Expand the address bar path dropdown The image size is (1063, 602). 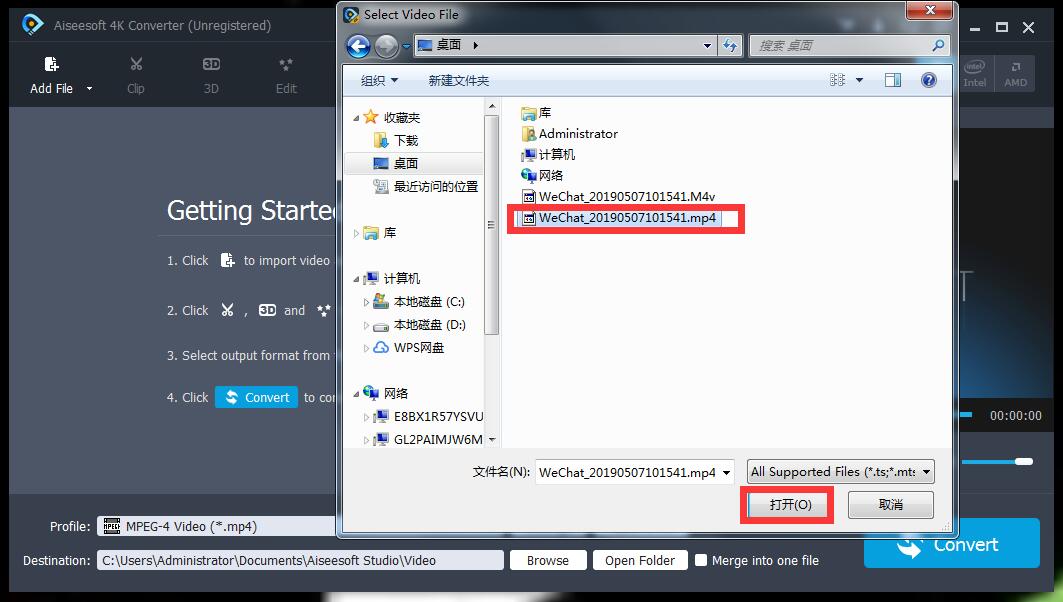point(707,46)
